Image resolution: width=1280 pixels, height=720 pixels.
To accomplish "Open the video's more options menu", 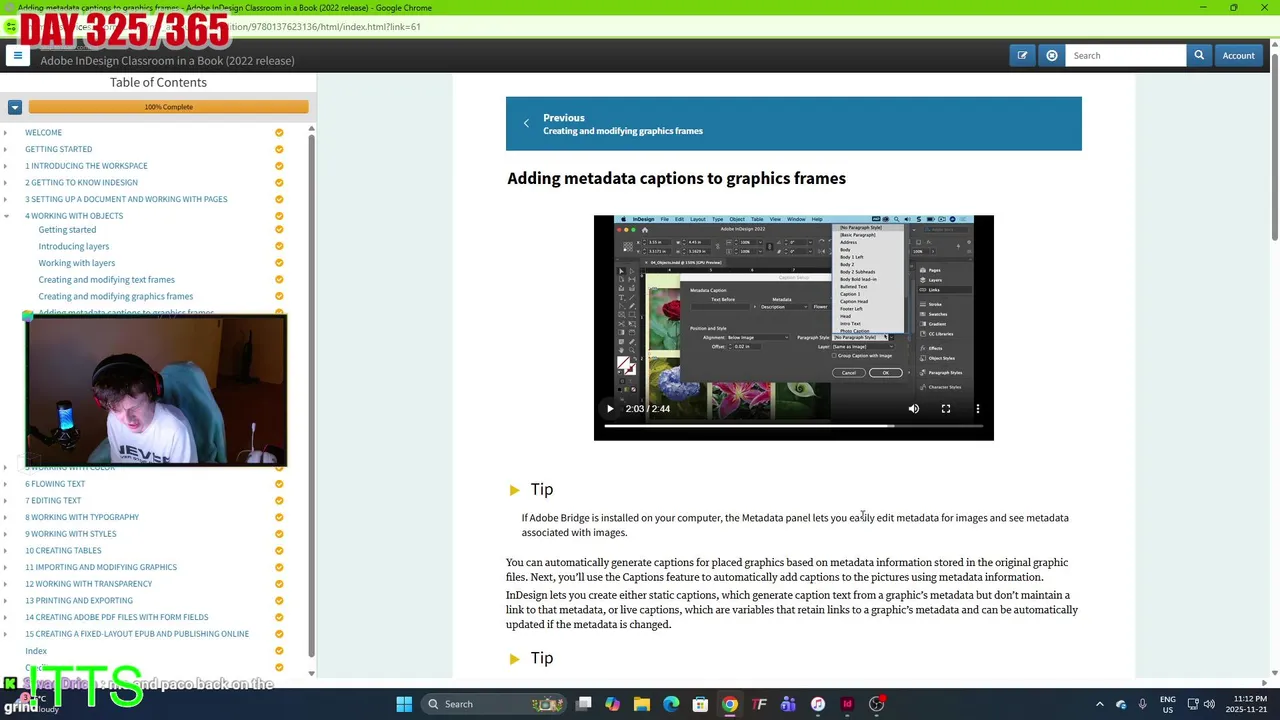I will [978, 408].
